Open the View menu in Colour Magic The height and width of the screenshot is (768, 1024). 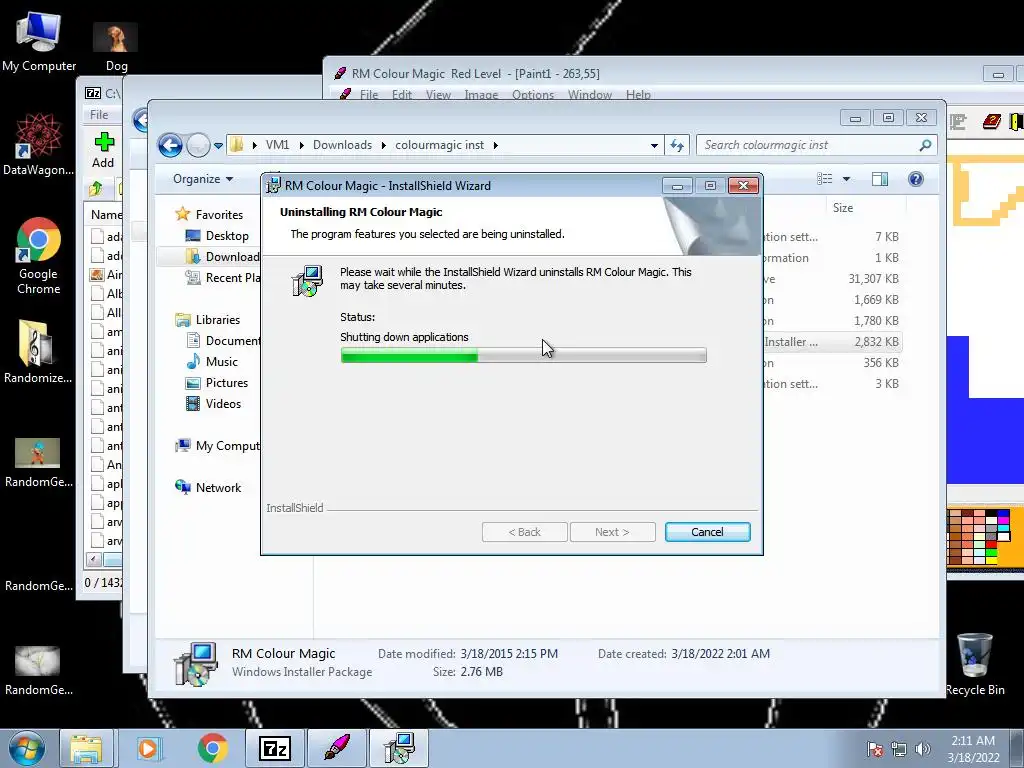pyautogui.click(x=438, y=95)
